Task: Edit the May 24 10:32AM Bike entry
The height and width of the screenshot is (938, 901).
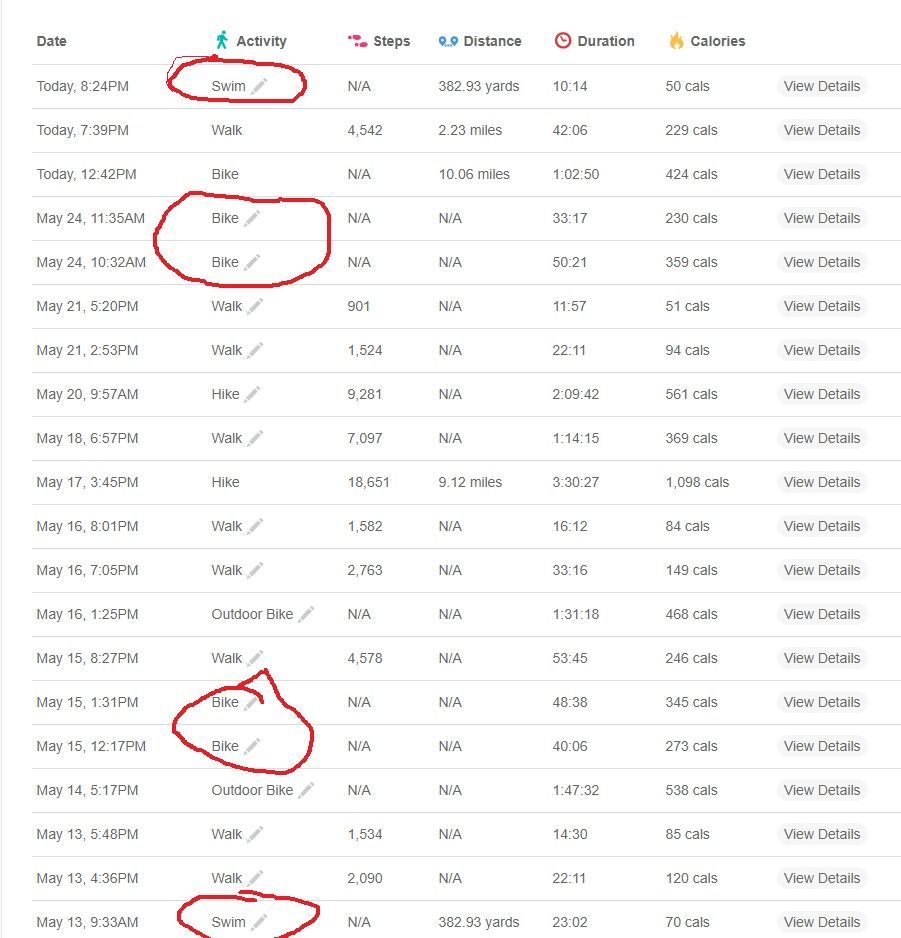Action: [252, 262]
